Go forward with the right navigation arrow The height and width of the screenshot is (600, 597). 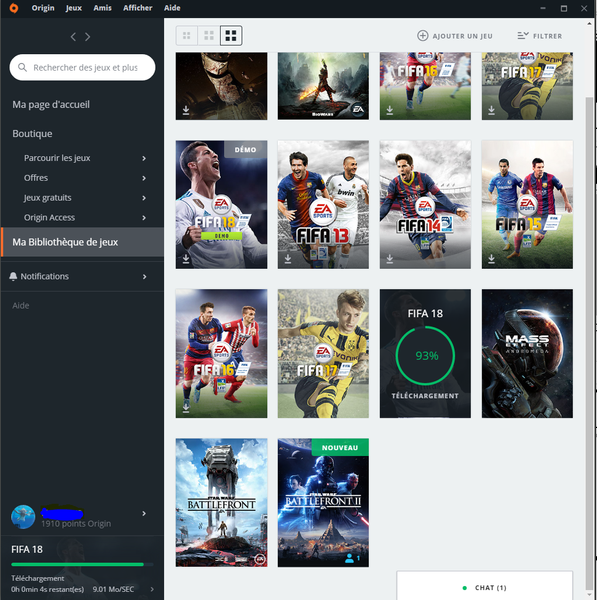tap(88, 37)
